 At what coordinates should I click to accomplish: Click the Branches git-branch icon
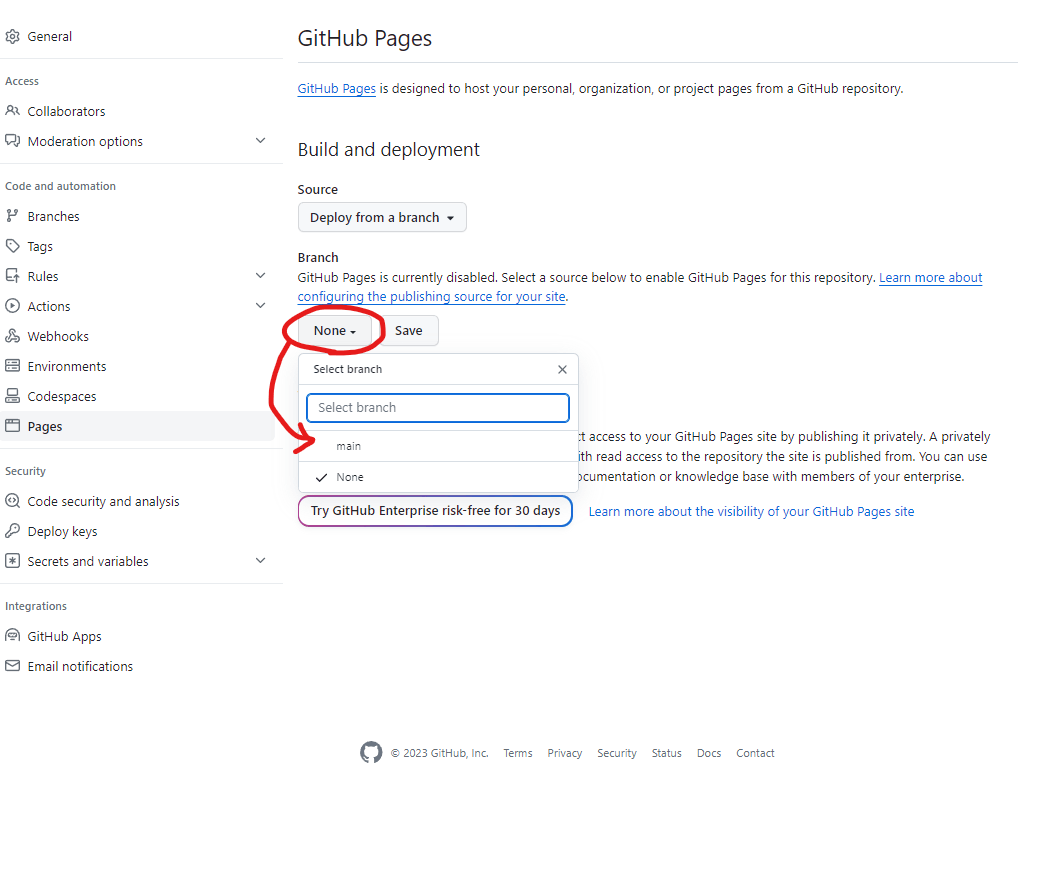[12, 216]
